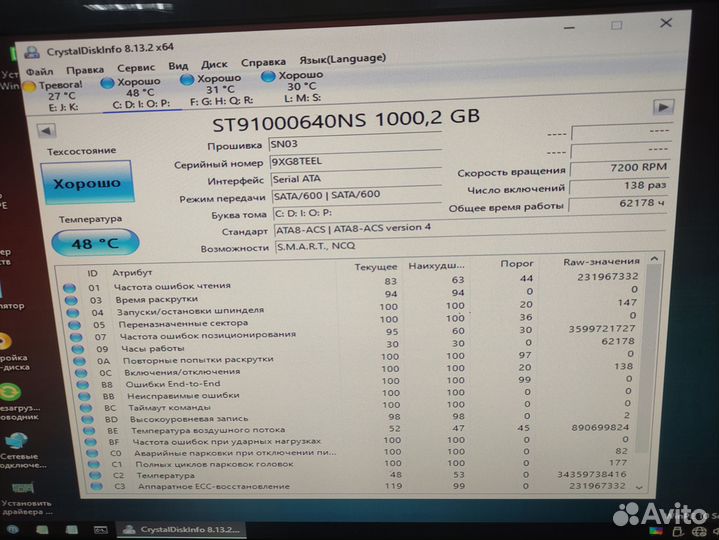Click the Буква тома field
This screenshot has width=719, height=540.
point(358,212)
